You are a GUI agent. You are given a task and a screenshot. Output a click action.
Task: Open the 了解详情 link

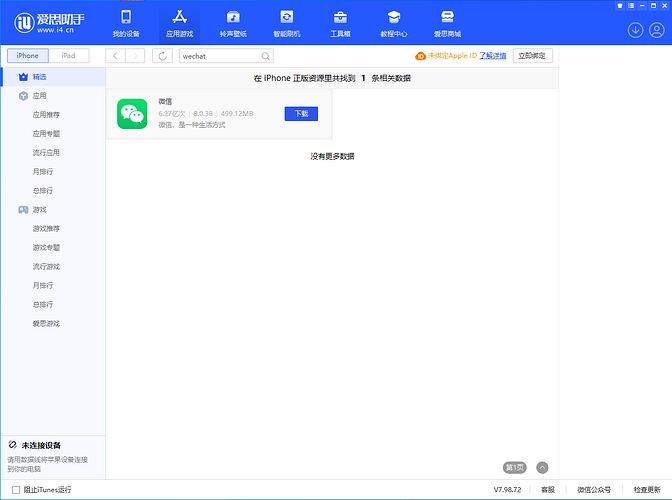[492, 56]
